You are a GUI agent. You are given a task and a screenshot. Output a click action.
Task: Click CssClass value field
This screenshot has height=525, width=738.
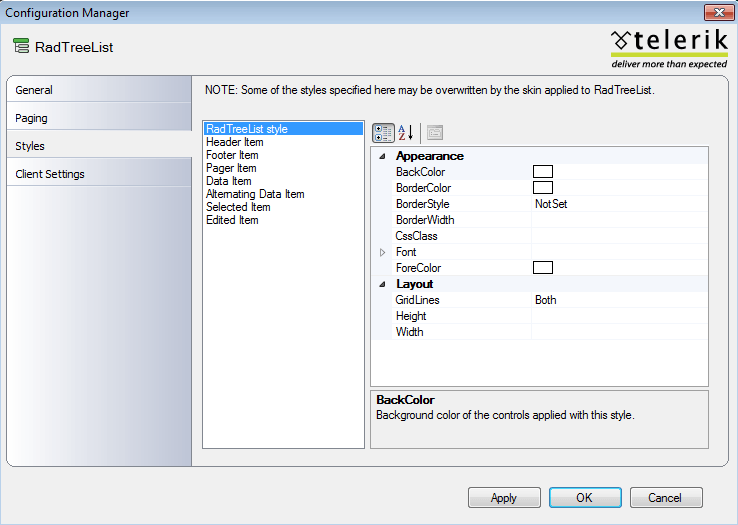click(619, 236)
